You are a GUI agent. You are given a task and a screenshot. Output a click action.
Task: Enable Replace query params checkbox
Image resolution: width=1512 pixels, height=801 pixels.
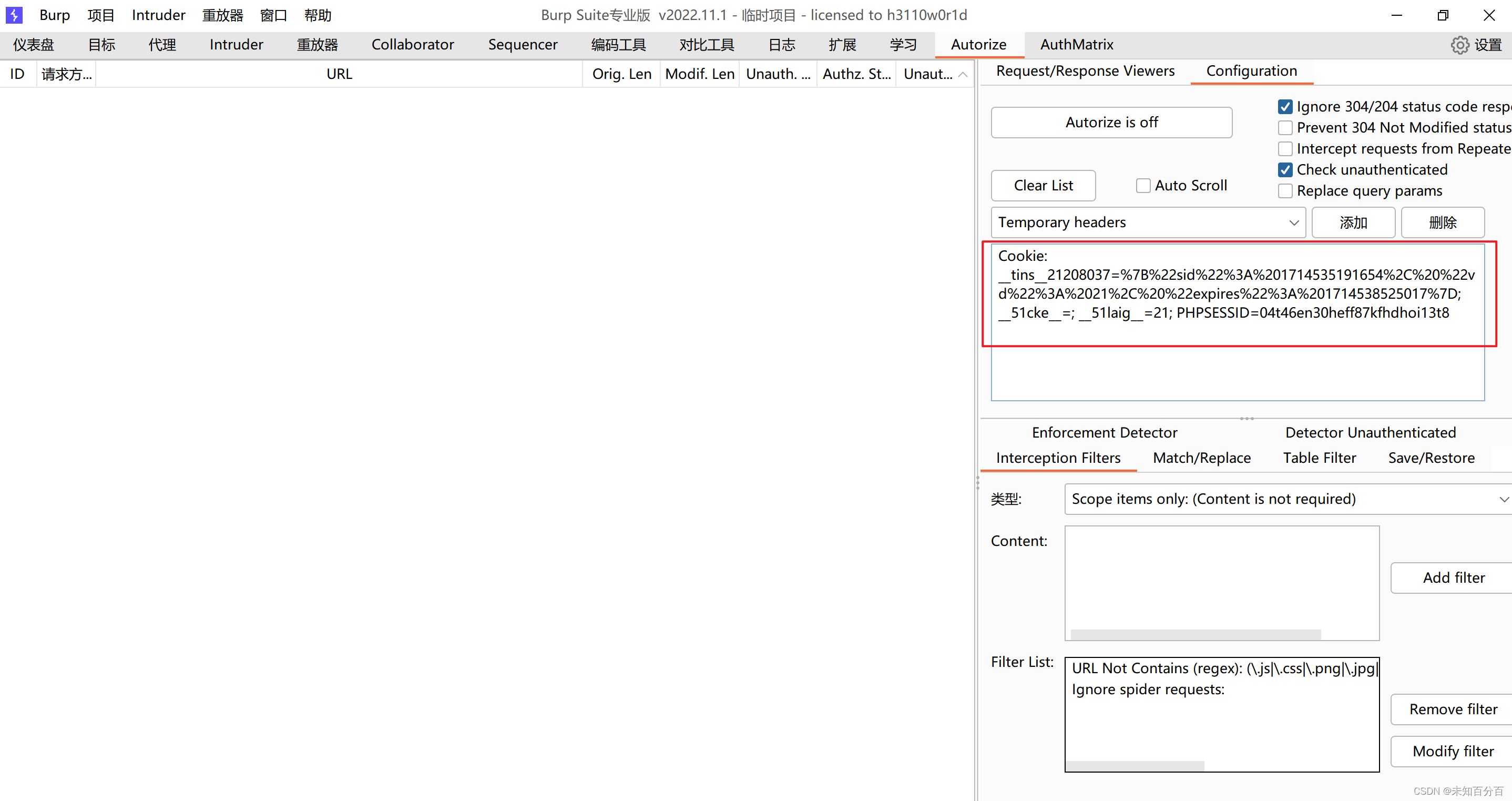pyautogui.click(x=1285, y=191)
